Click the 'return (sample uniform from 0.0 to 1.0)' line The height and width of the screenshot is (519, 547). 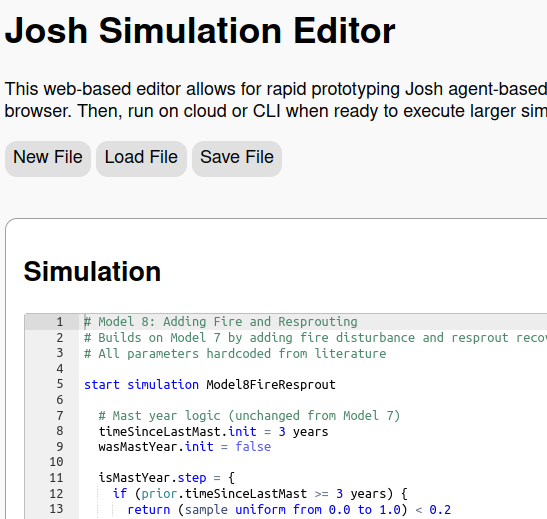289,510
